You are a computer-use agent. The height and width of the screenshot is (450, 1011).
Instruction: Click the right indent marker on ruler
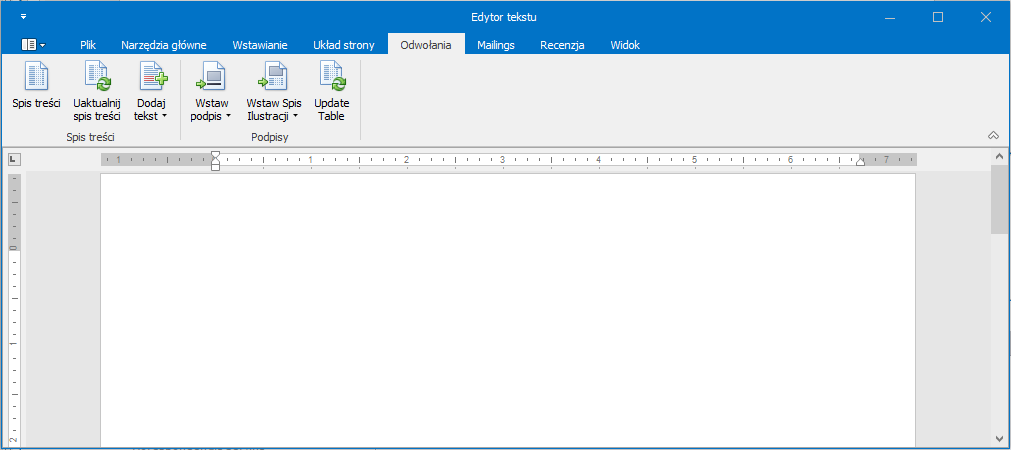point(860,162)
